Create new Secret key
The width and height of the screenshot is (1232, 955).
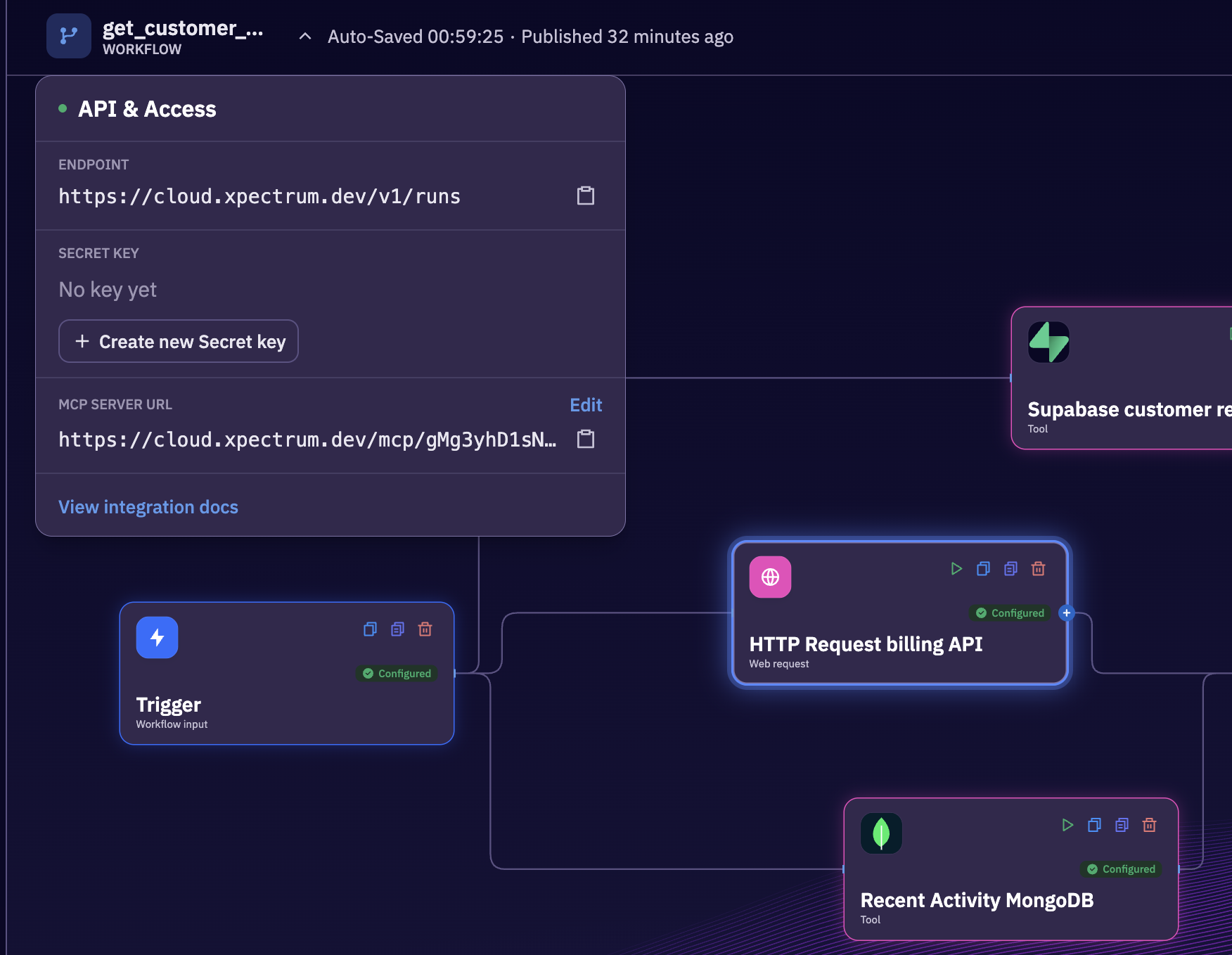(x=179, y=341)
